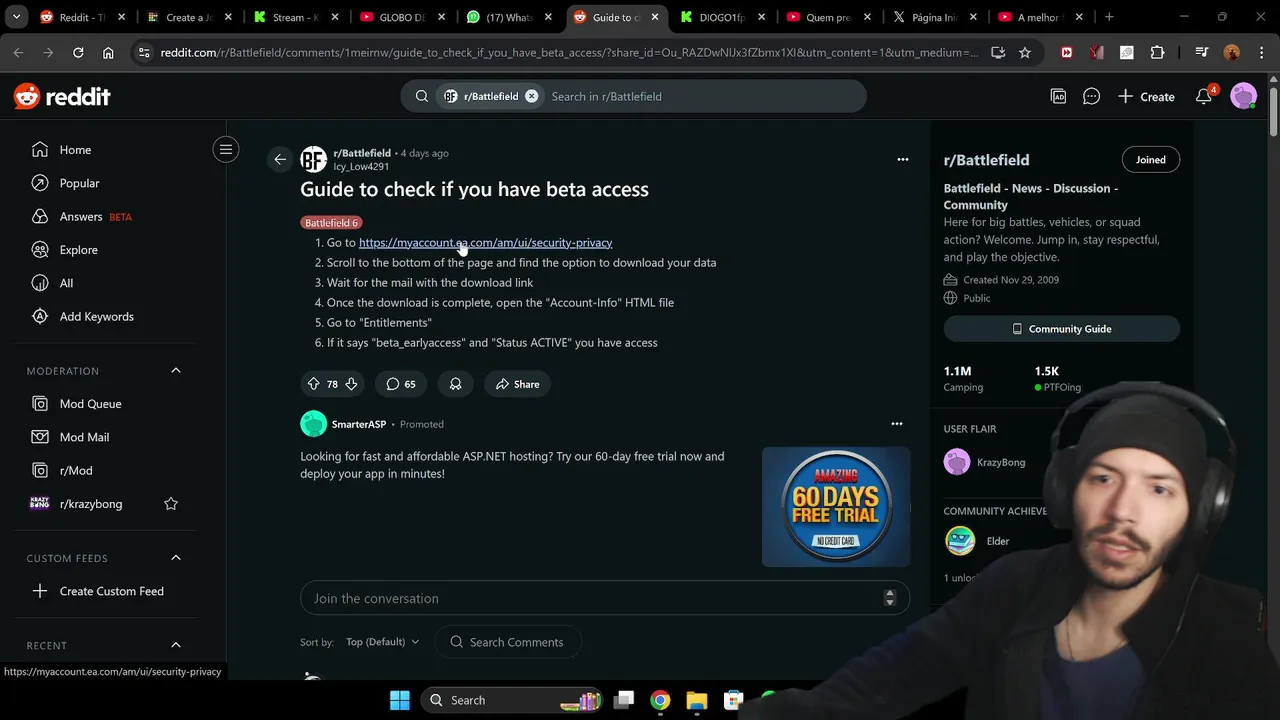Go back with the post back arrow

(x=280, y=159)
